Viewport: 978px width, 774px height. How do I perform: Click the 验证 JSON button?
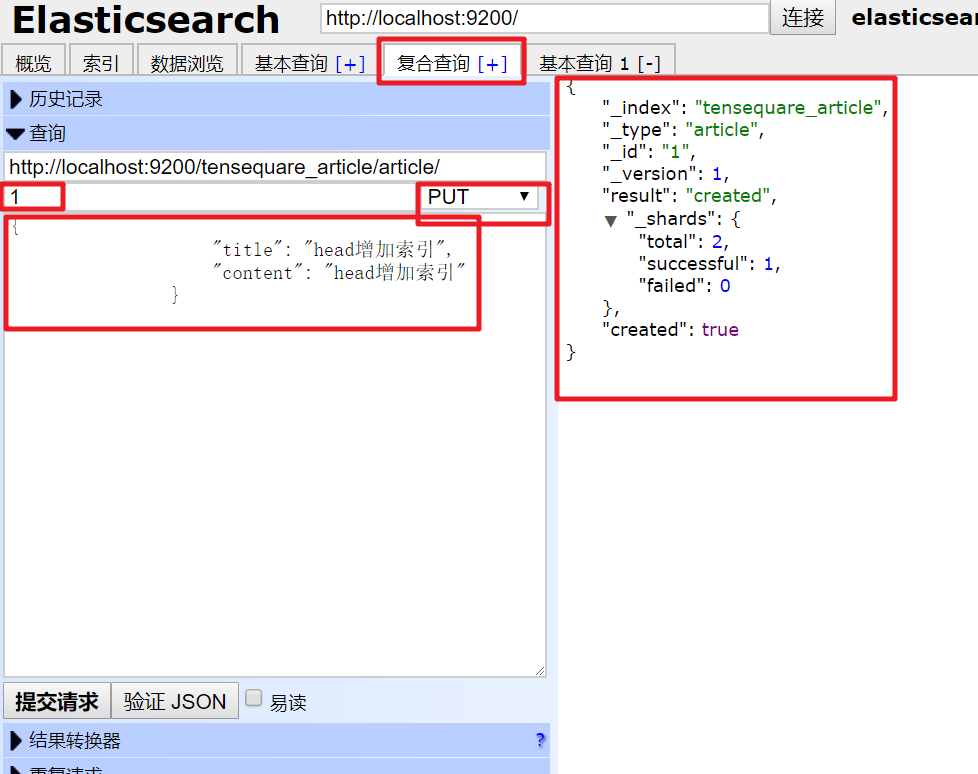[x=175, y=701]
